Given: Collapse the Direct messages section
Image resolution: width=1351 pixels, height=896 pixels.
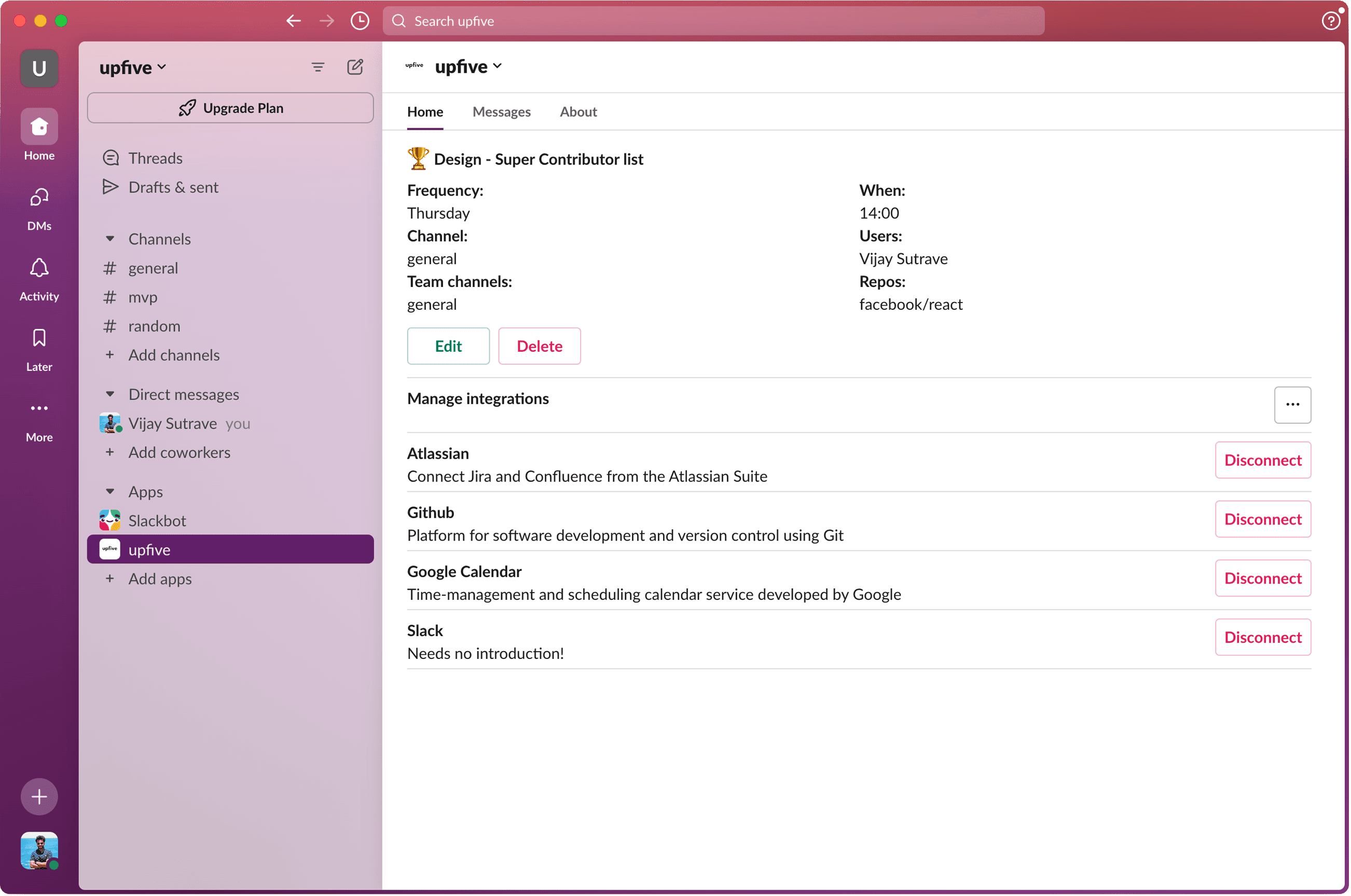Looking at the screenshot, I should click(x=111, y=394).
